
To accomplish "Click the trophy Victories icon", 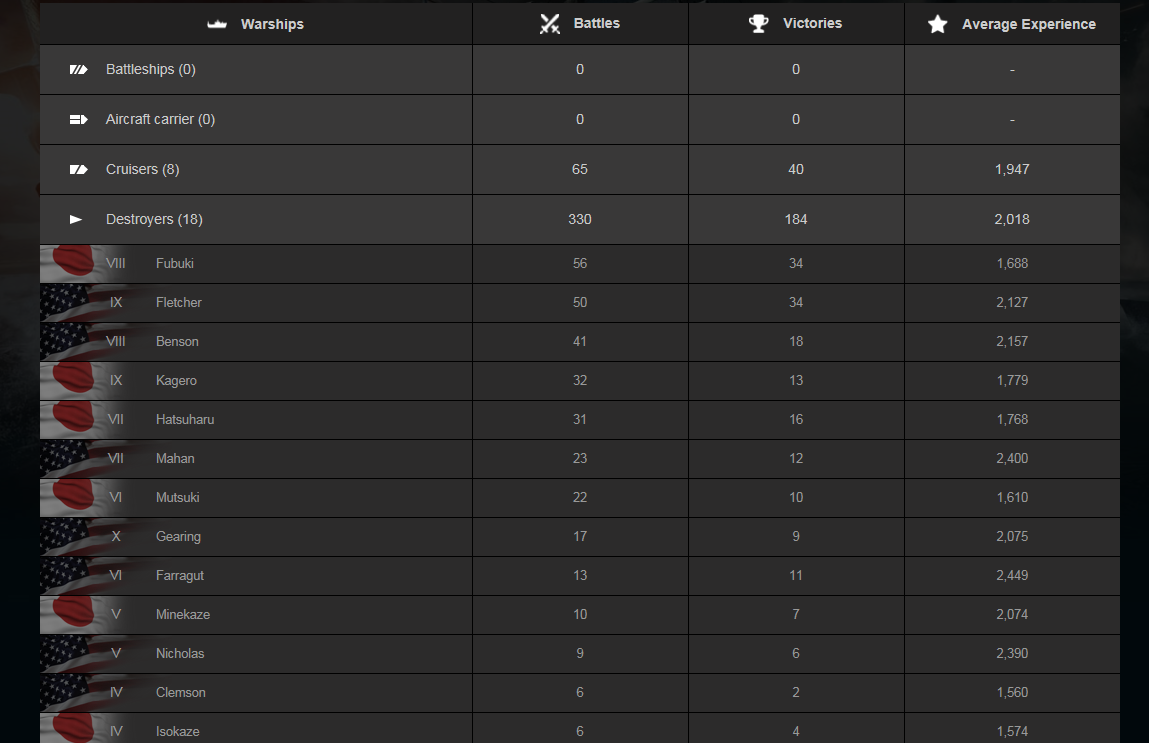I will [x=758, y=23].
